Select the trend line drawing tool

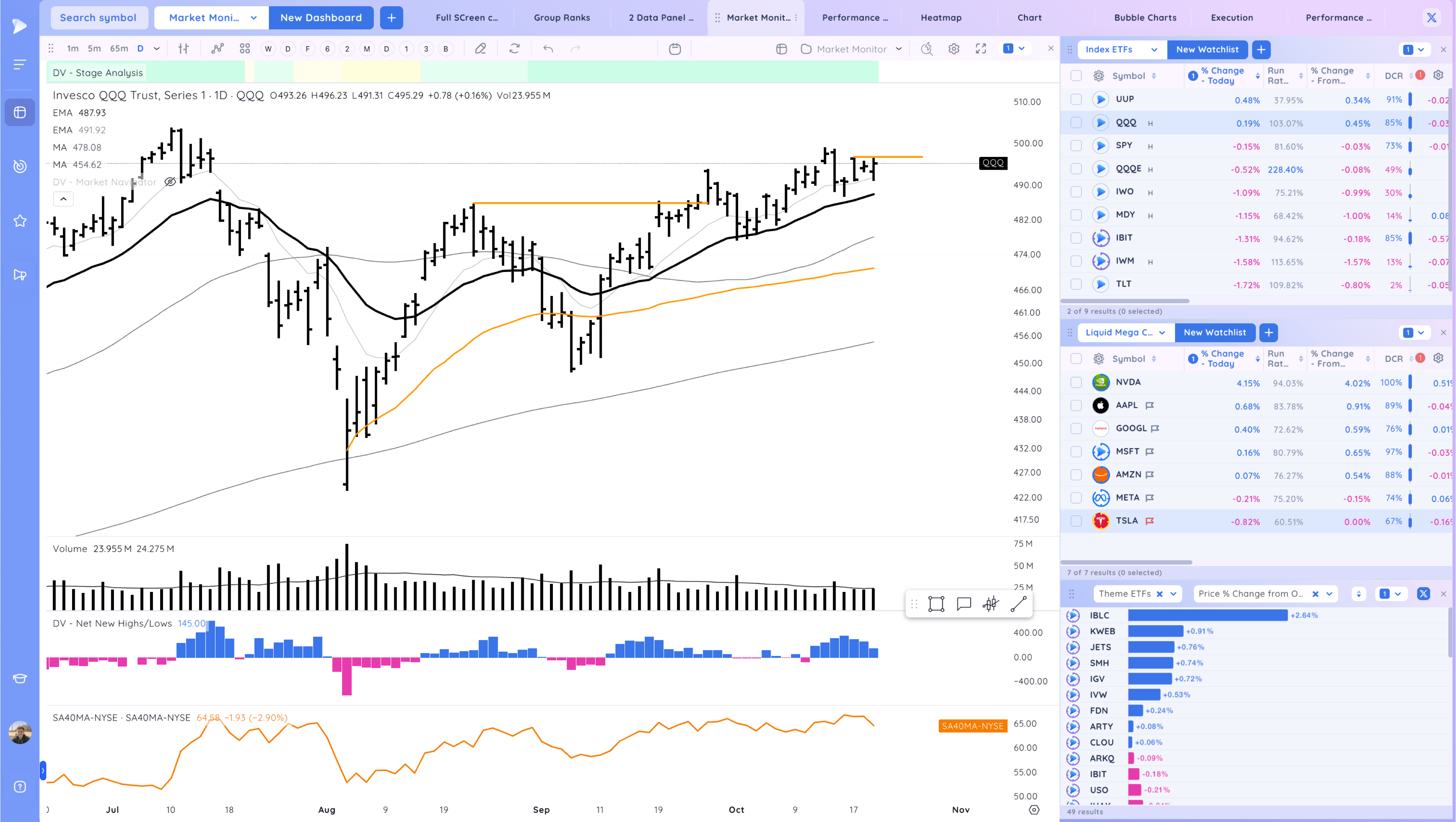1018,604
